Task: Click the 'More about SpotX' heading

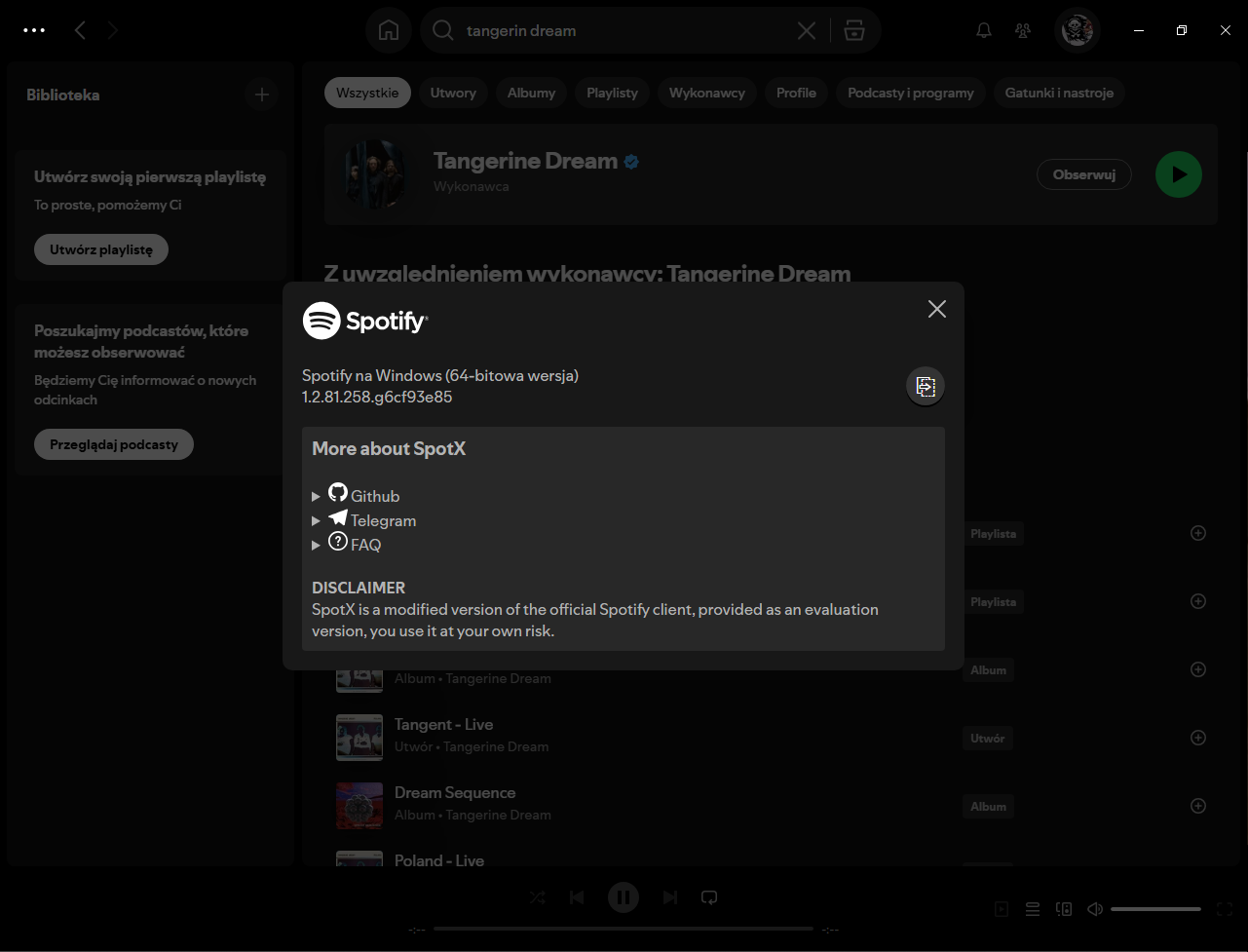Action: [x=389, y=448]
